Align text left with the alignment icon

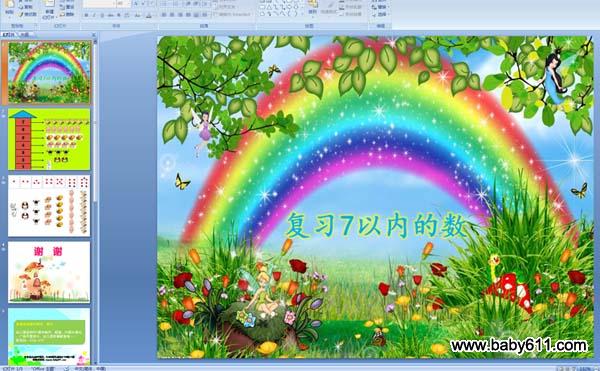pos(164,15)
